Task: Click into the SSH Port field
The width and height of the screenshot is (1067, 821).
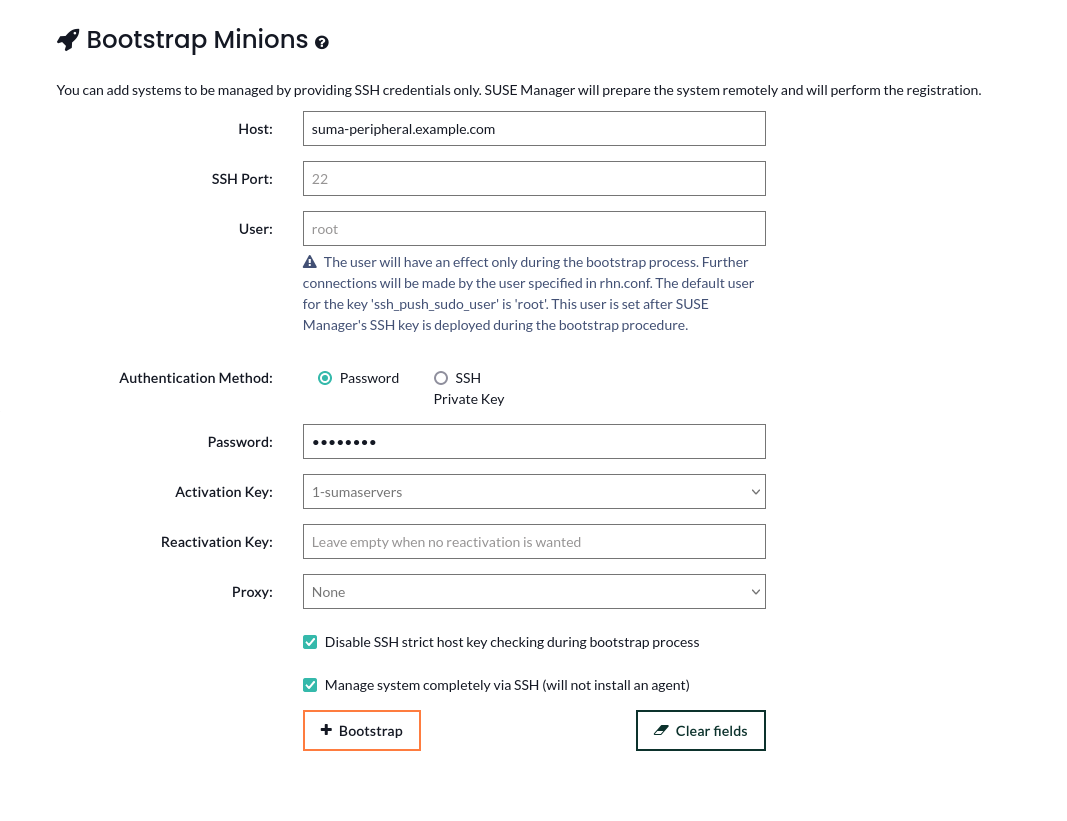Action: click(x=534, y=179)
